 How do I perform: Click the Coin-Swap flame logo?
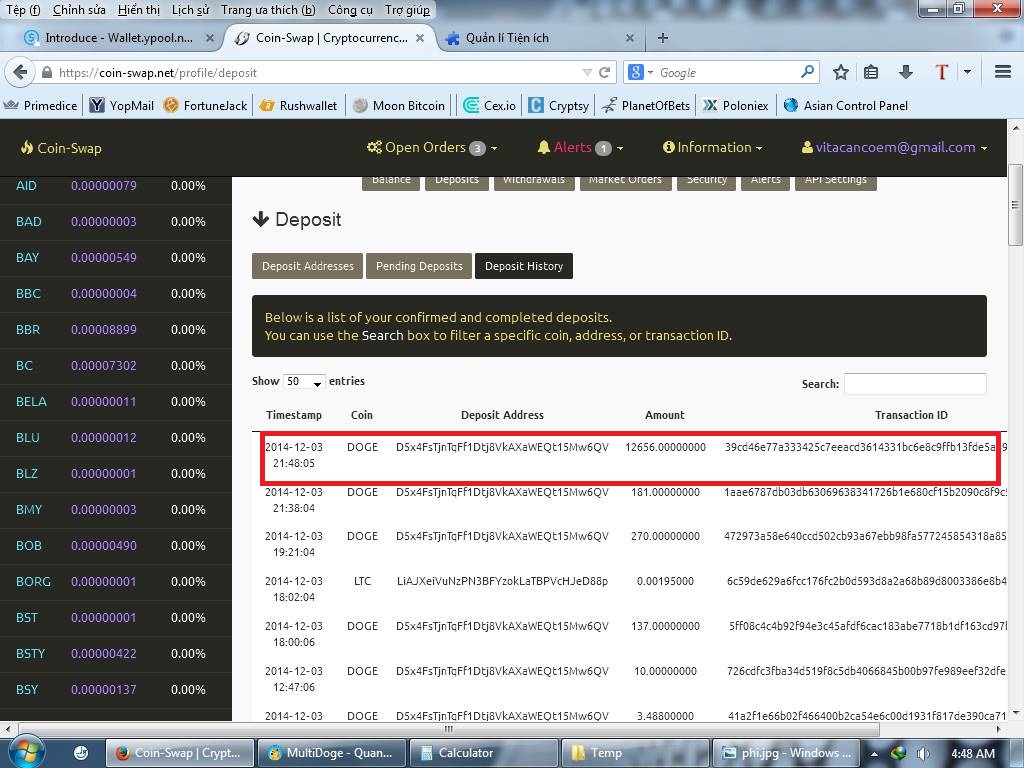coord(27,148)
